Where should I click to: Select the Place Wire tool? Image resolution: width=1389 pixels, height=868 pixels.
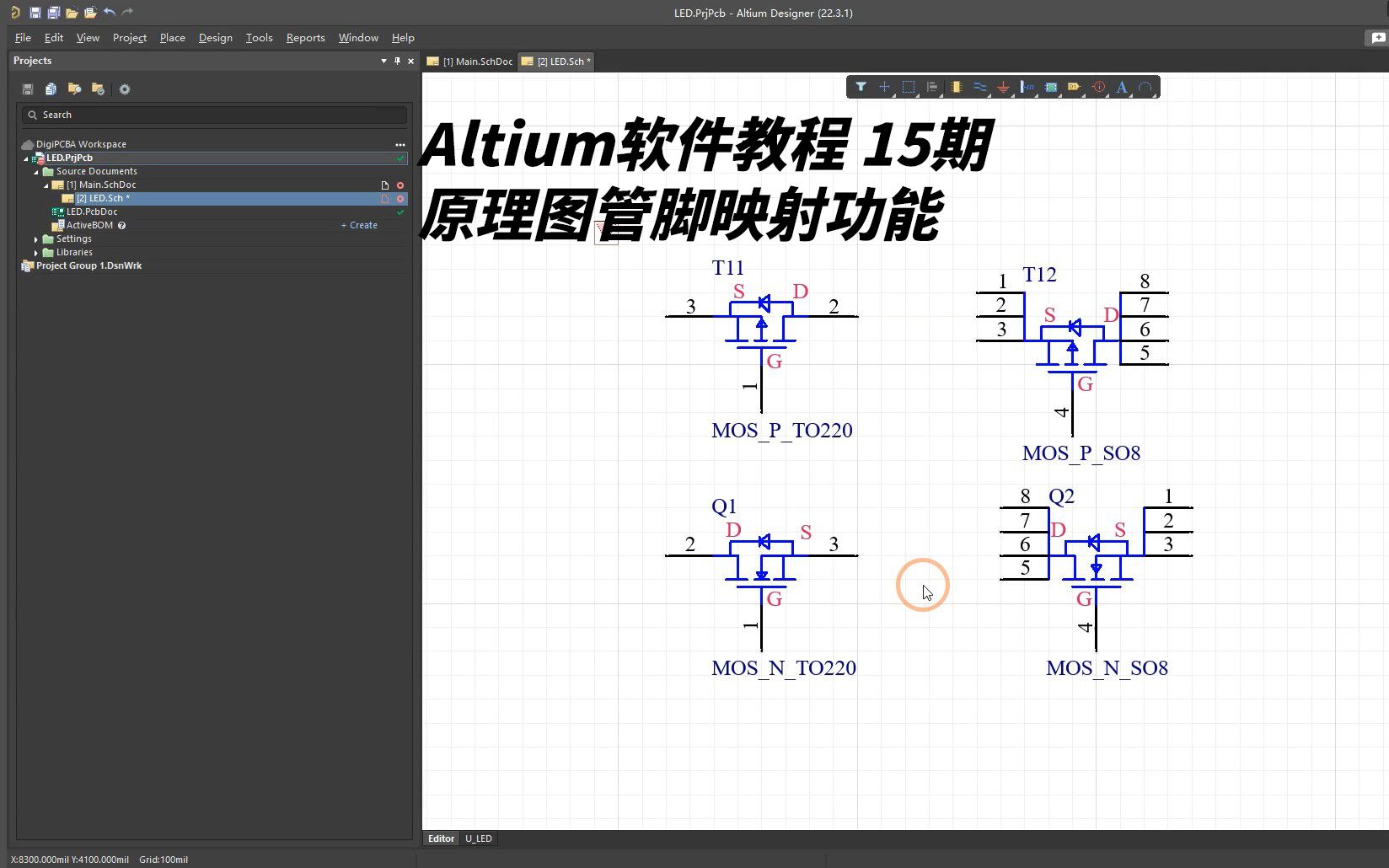[x=979, y=87]
